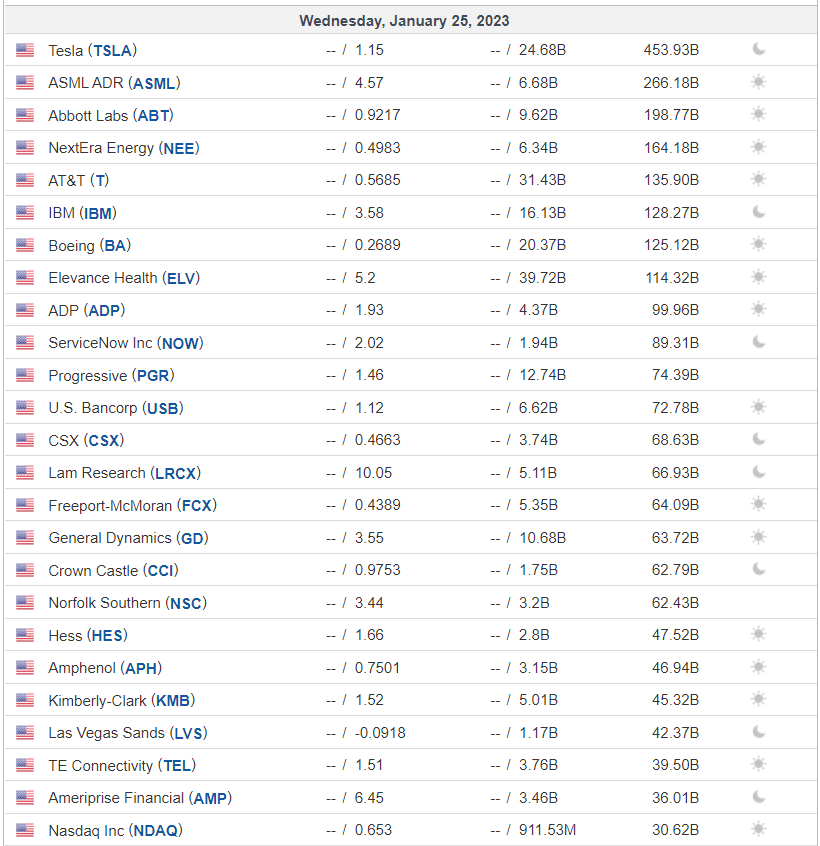Click the moon icon in ServiceNow row
The width and height of the screenshot is (820, 846).
(x=758, y=342)
